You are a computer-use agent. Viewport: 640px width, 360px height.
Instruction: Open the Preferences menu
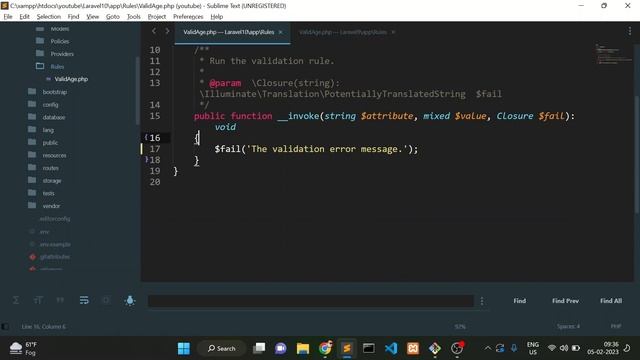tap(188, 17)
